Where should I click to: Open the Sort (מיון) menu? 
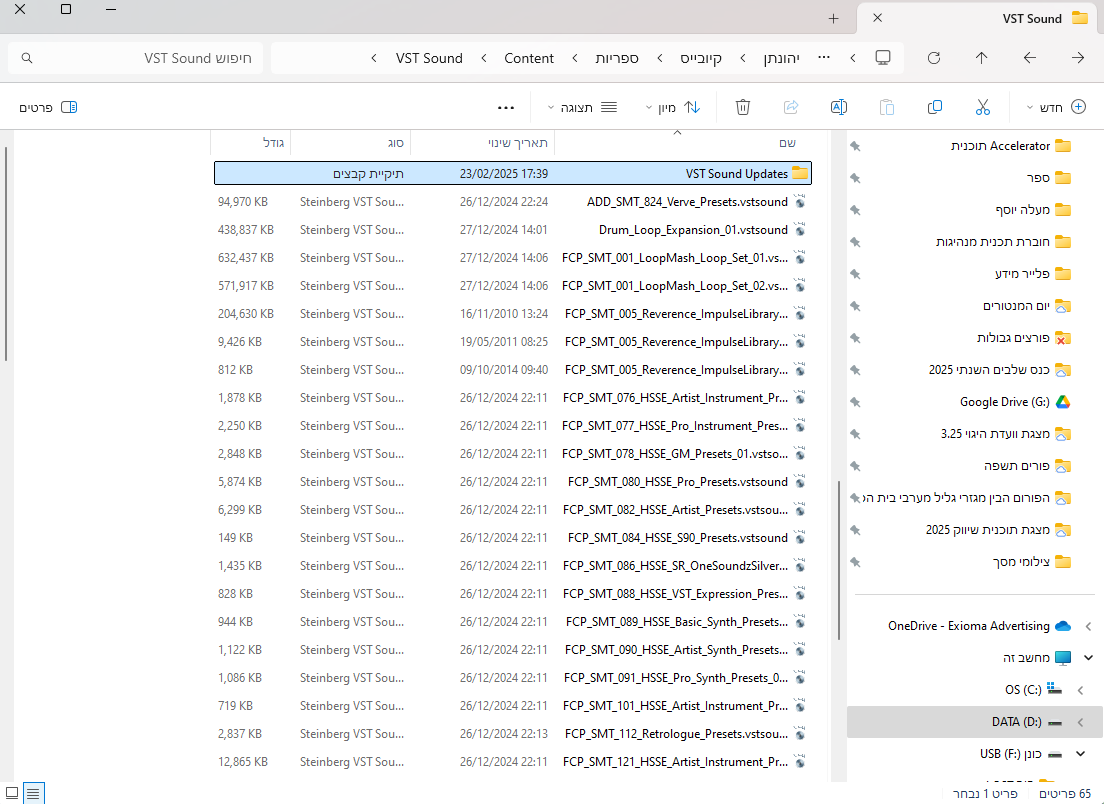coord(673,107)
